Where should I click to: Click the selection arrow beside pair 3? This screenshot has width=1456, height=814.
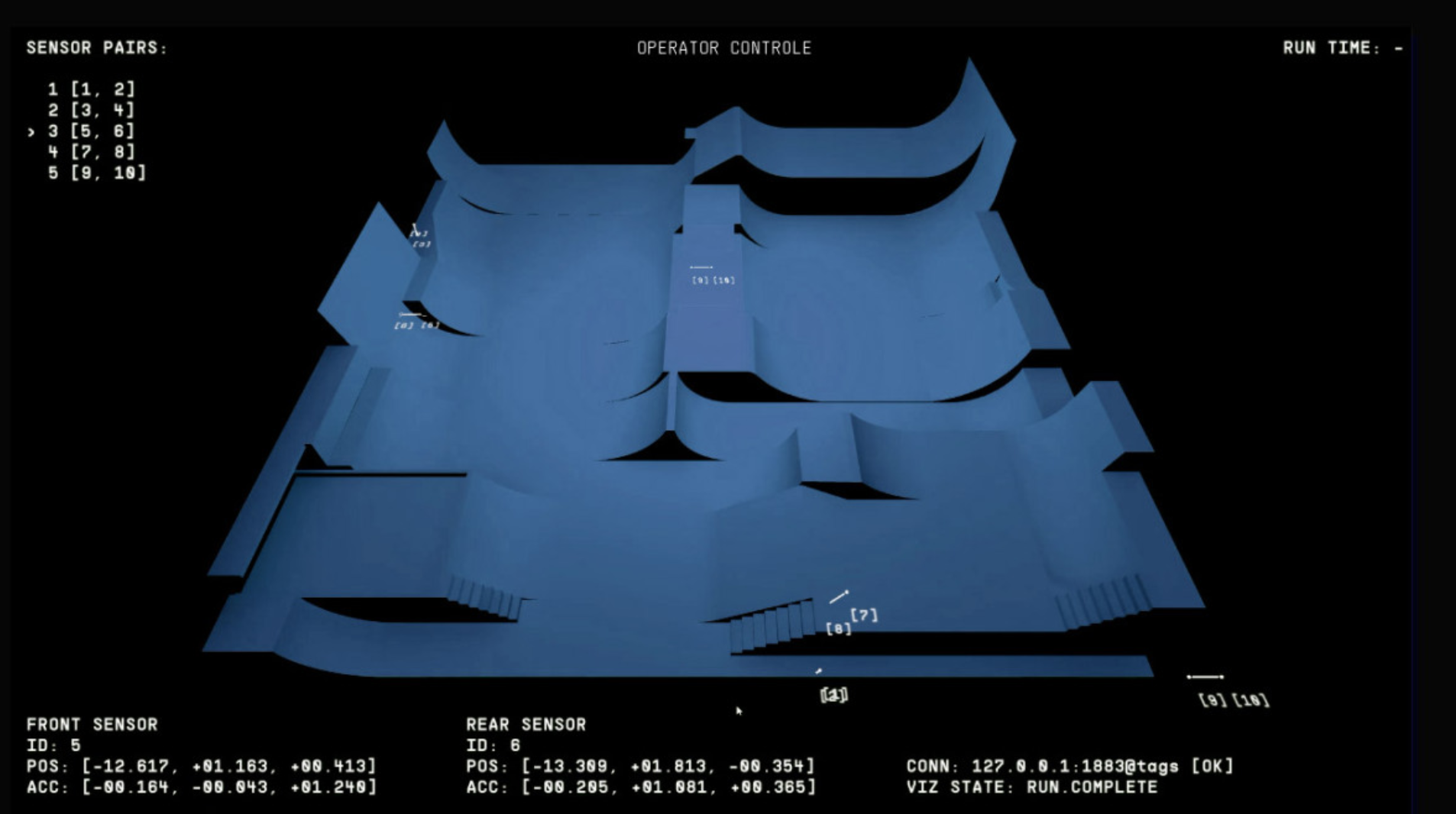31,132
